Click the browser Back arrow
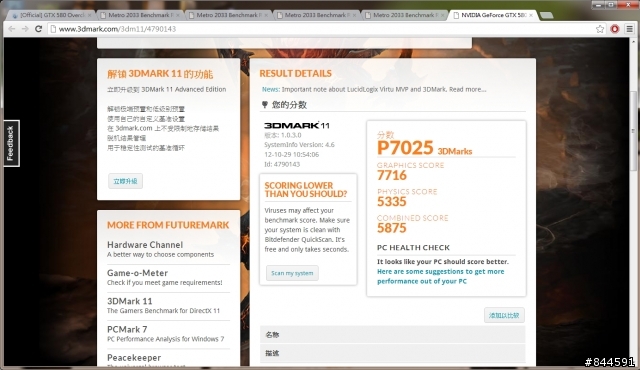This screenshot has height=370, width=640. point(12,29)
